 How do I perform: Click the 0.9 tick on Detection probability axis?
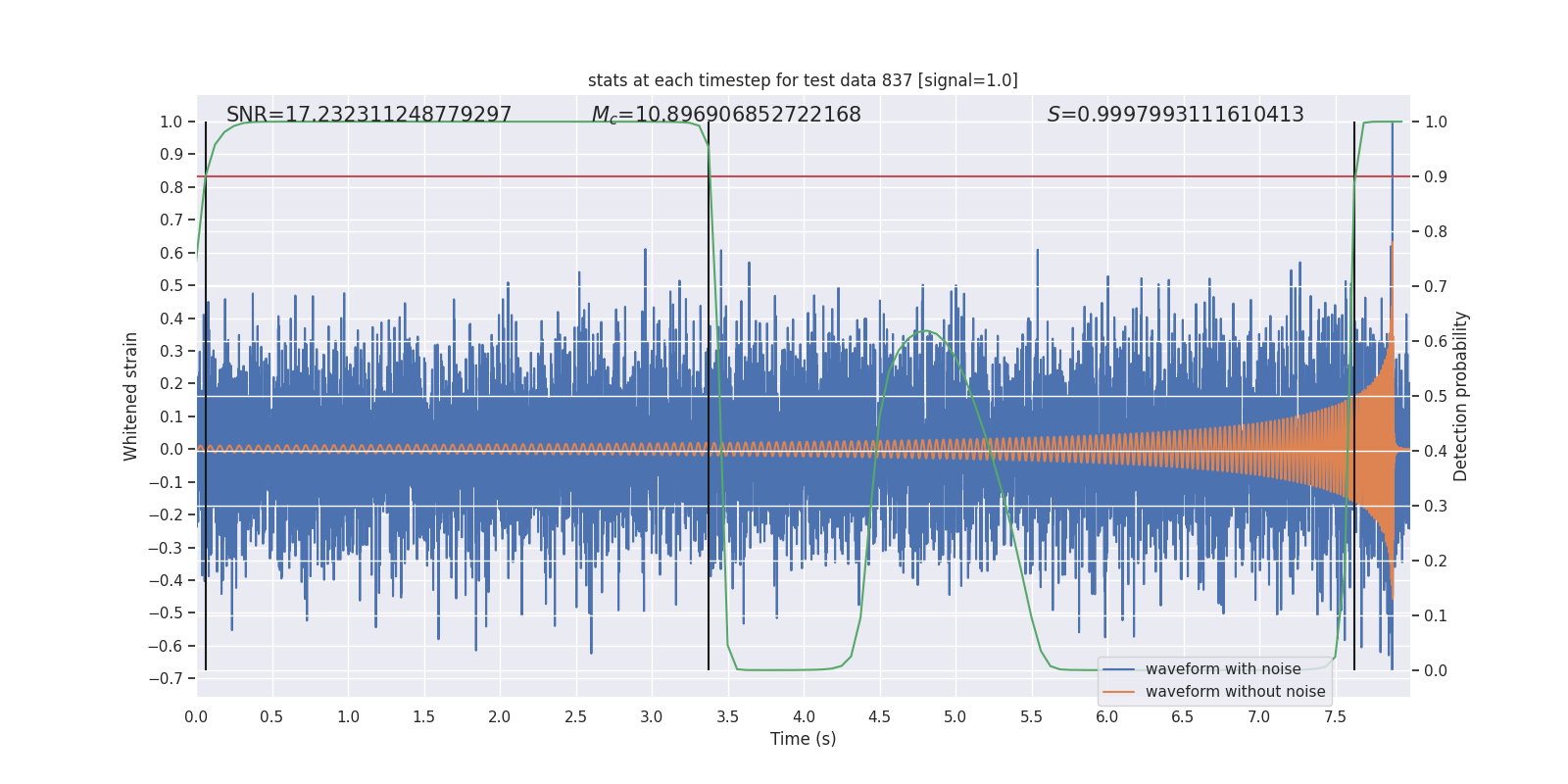tap(1436, 177)
